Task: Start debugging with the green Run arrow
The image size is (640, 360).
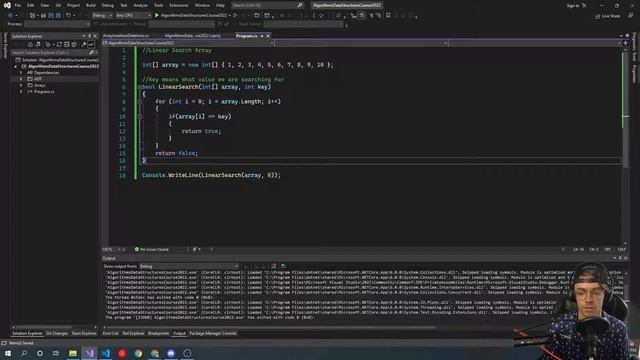Action: point(157,16)
